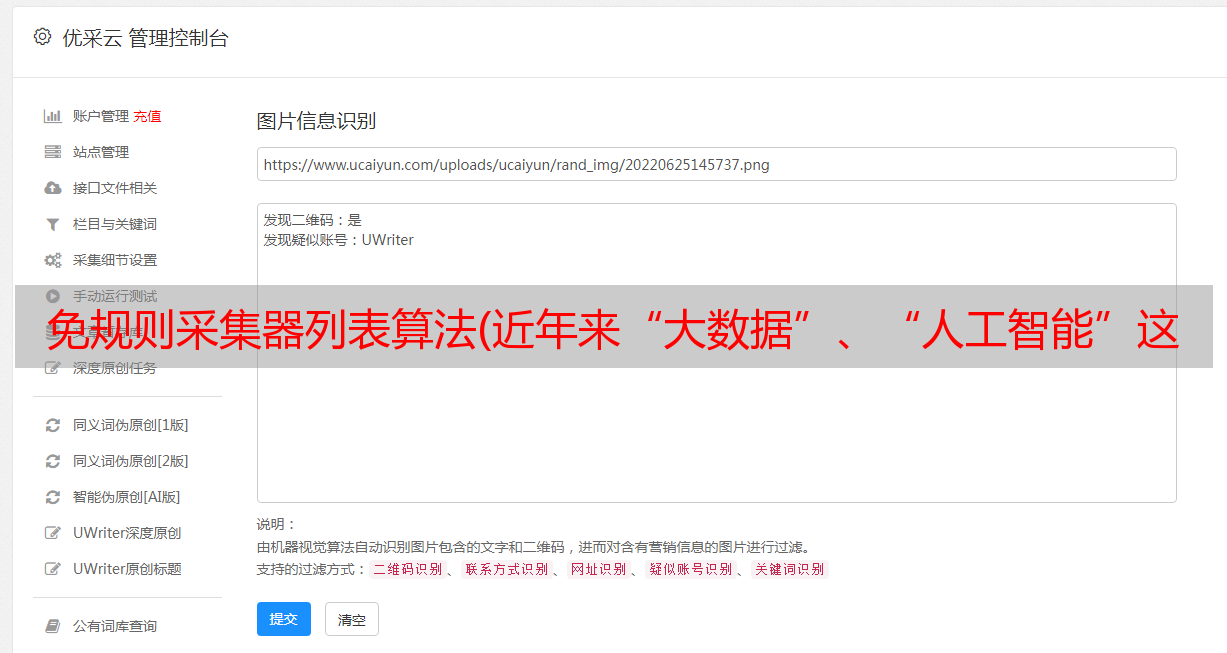The image size is (1227, 653).
Task: Click the 二维码识别 tag
Action: tap(407, 569)
